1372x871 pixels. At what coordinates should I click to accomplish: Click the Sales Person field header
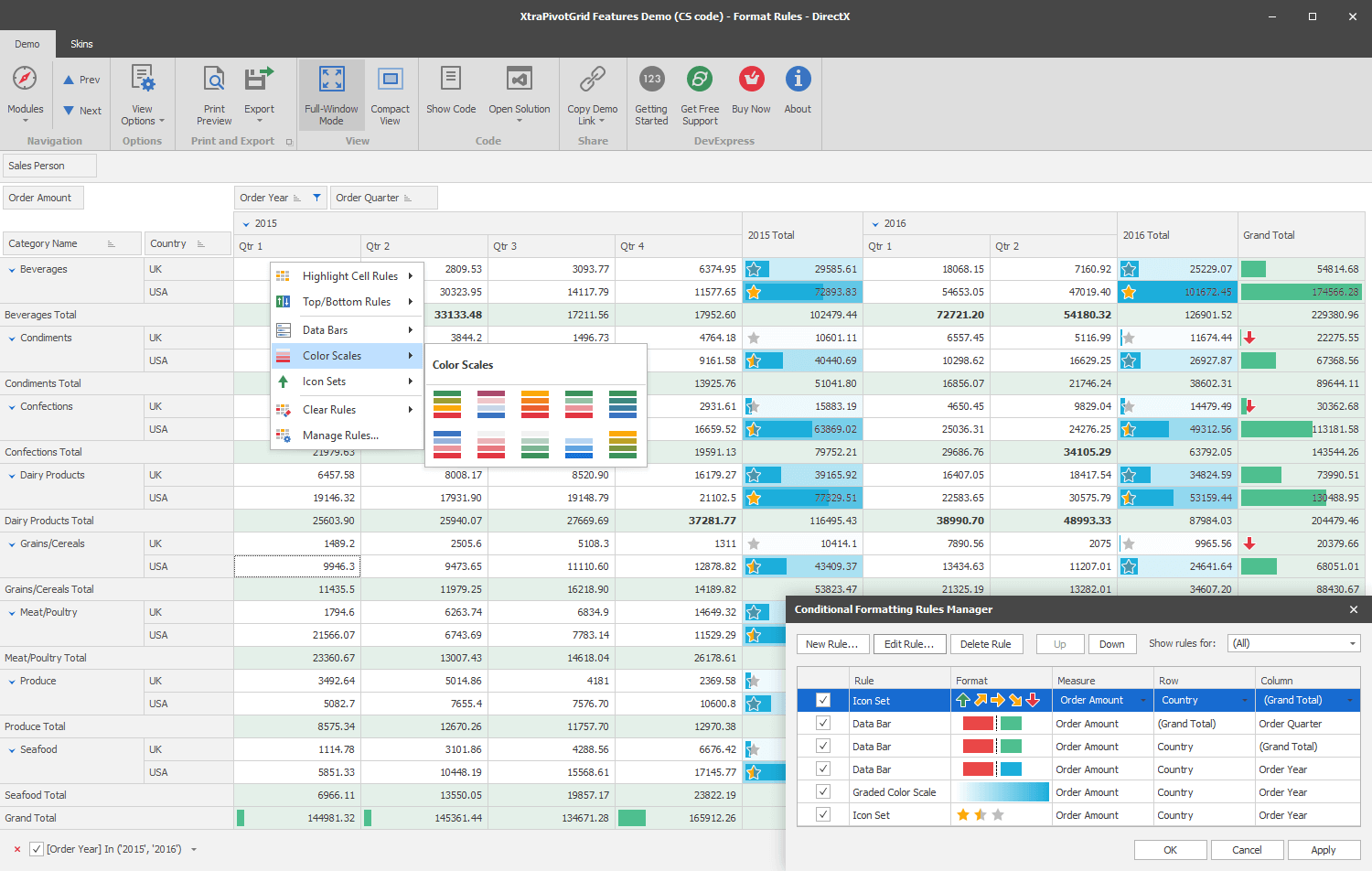tap(49, 166)
